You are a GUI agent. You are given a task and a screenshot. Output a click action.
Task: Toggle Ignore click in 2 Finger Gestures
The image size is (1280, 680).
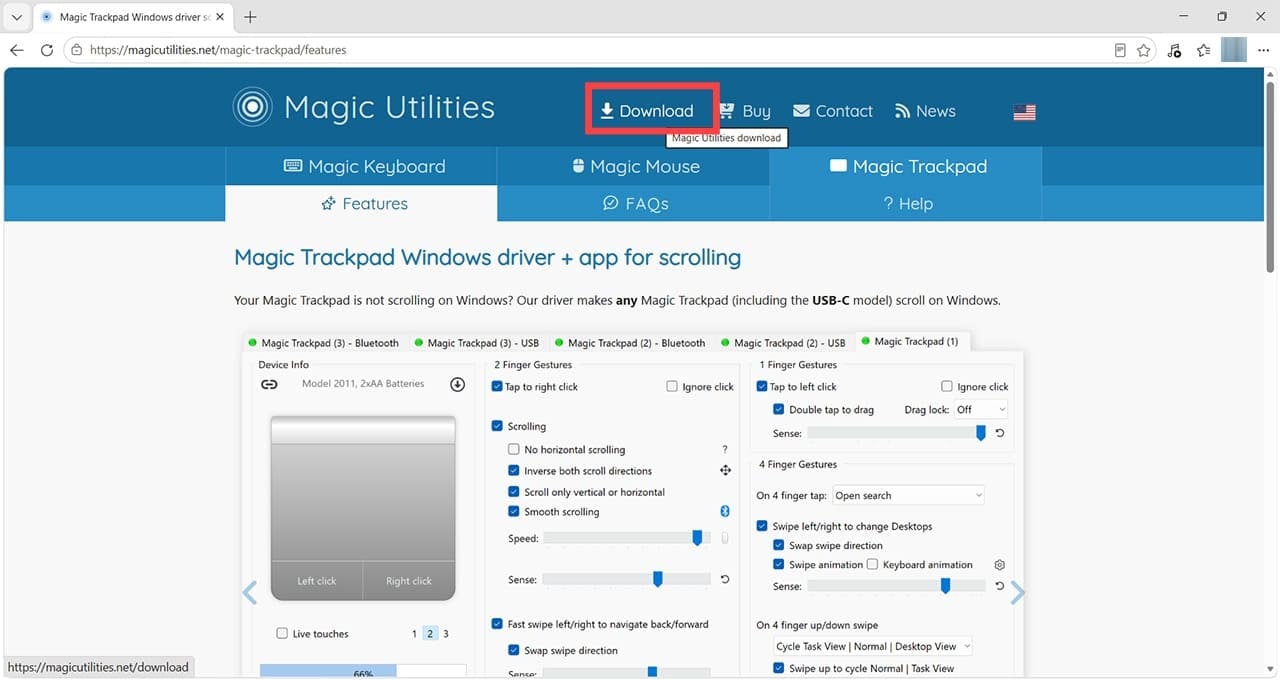pos(672,387)
